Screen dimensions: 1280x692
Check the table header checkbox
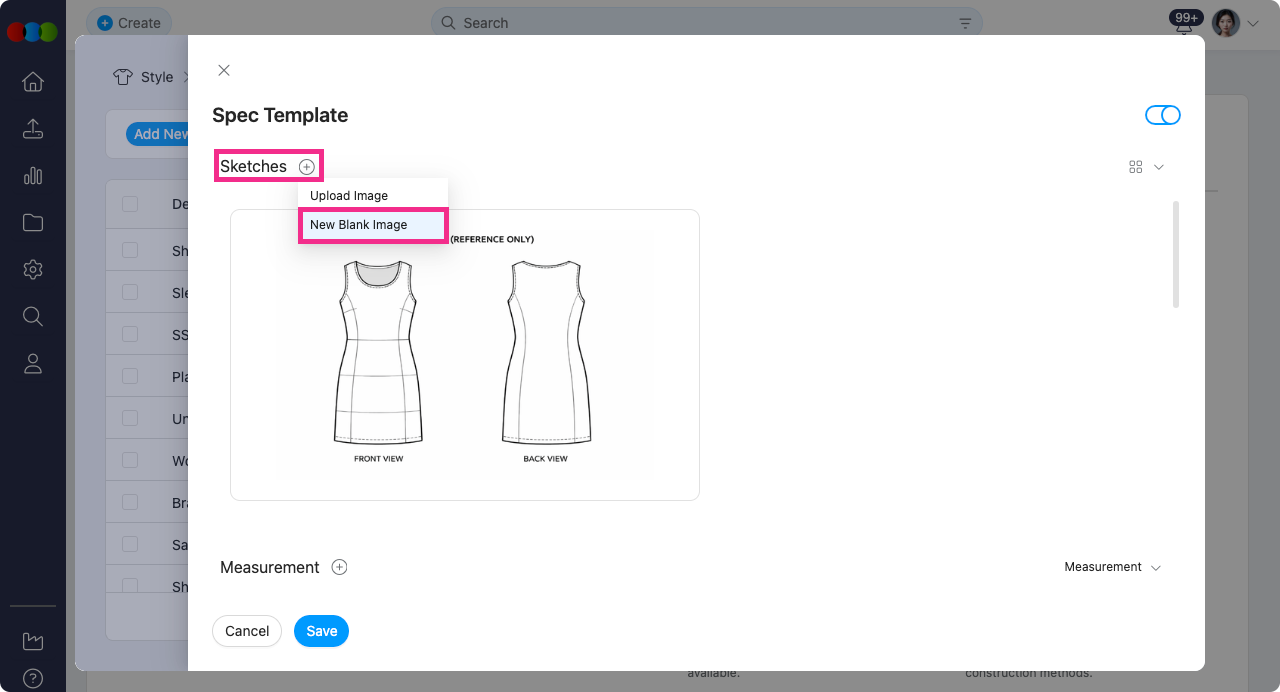tap(130, 204)
